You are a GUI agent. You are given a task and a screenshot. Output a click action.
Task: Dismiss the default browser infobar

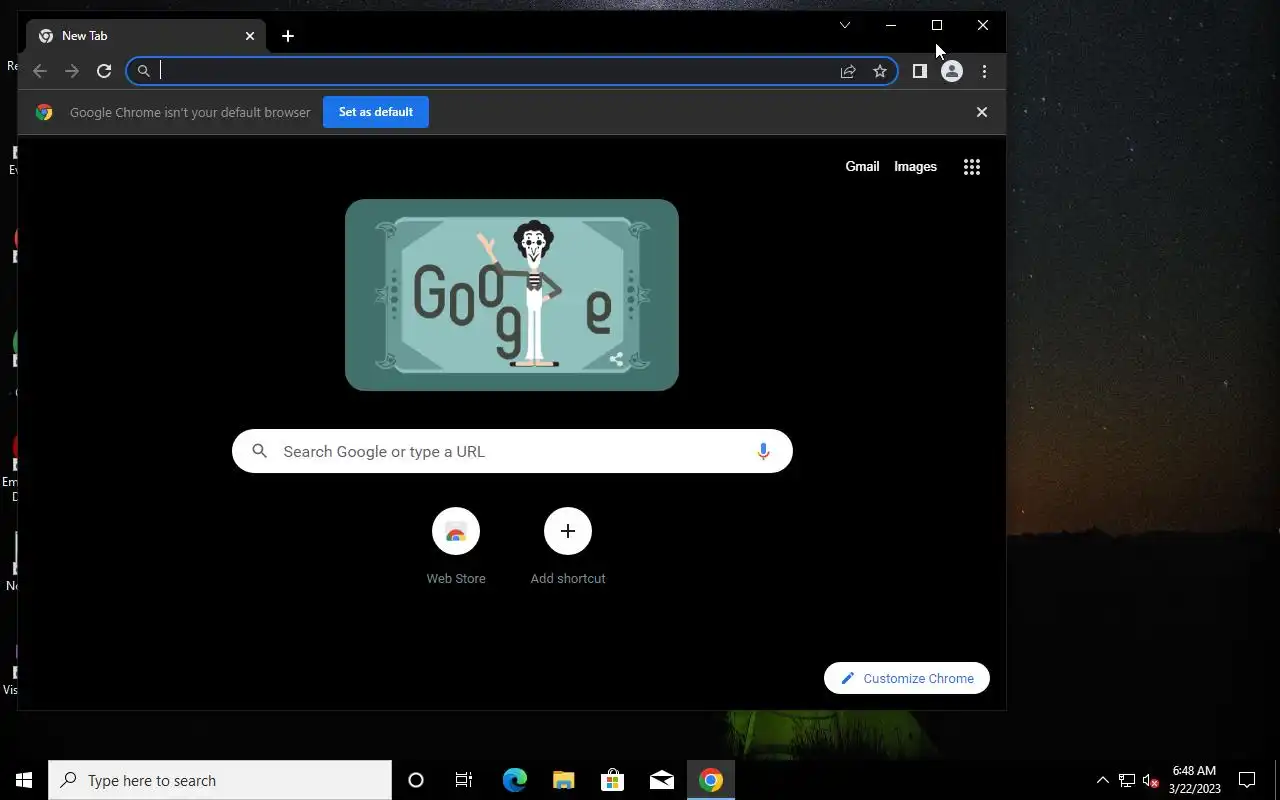tap(982, 112)
